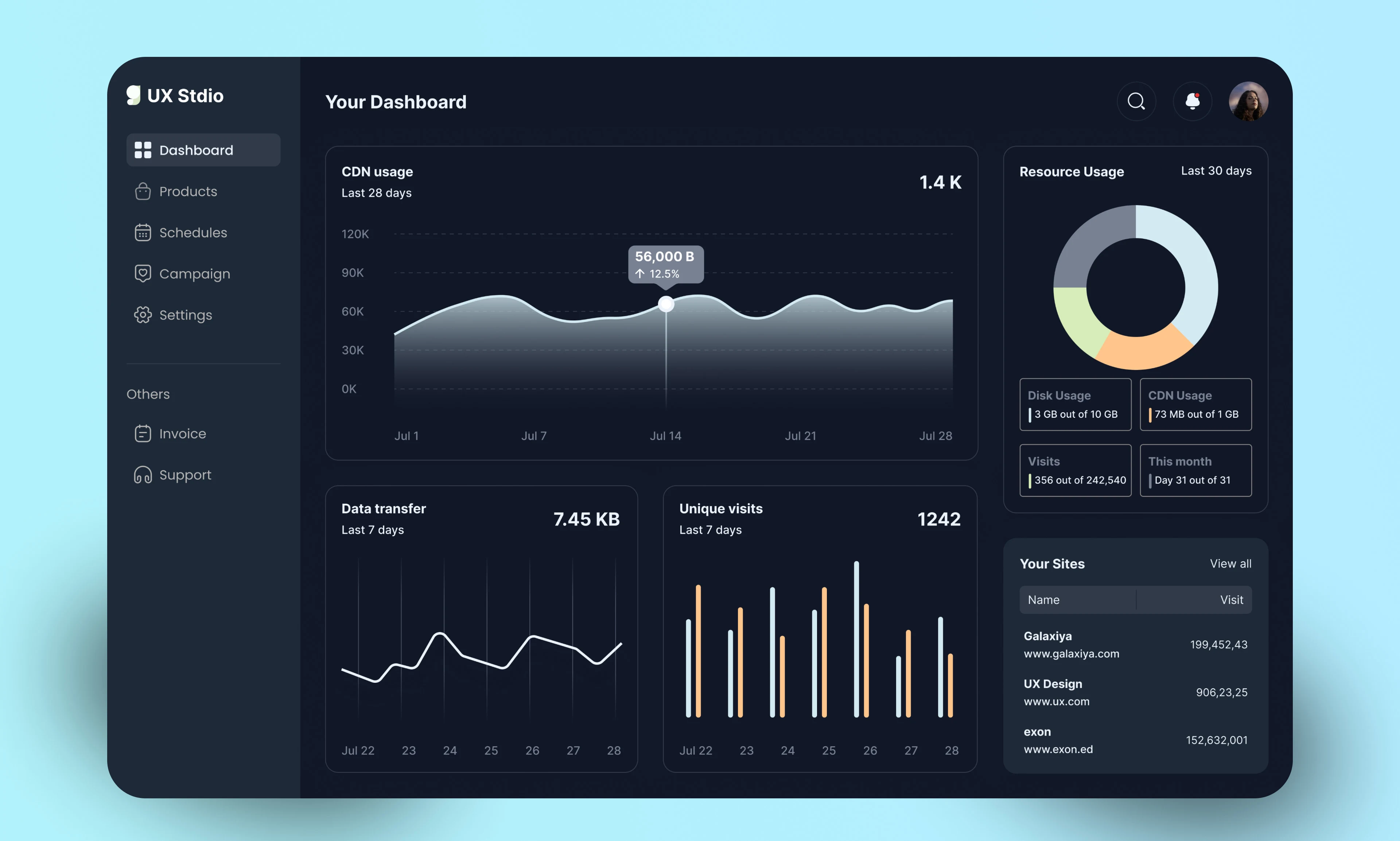Sort by the Visit column header

(1232, 600)
